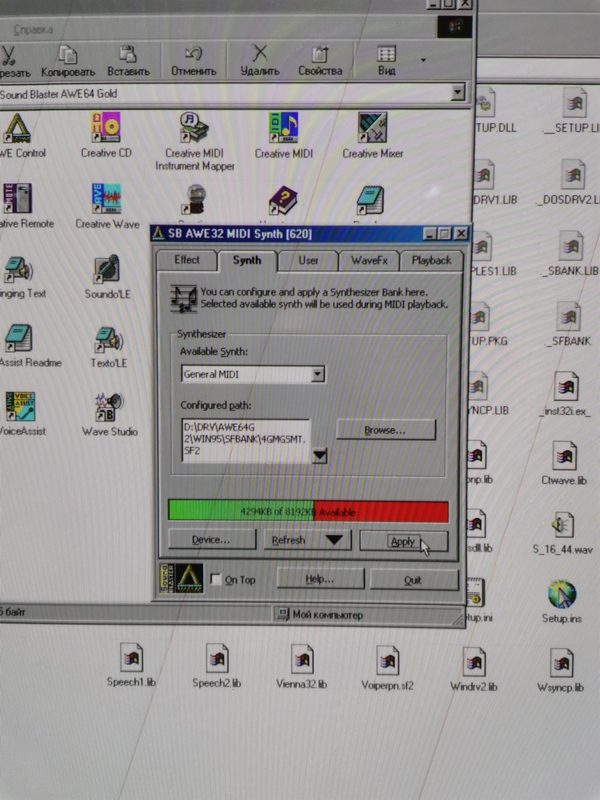Select the _inst32i.ex_ file icon
The width and height of the screenshot is (600, 800).
pyautogui.click(x=566, y=387)
